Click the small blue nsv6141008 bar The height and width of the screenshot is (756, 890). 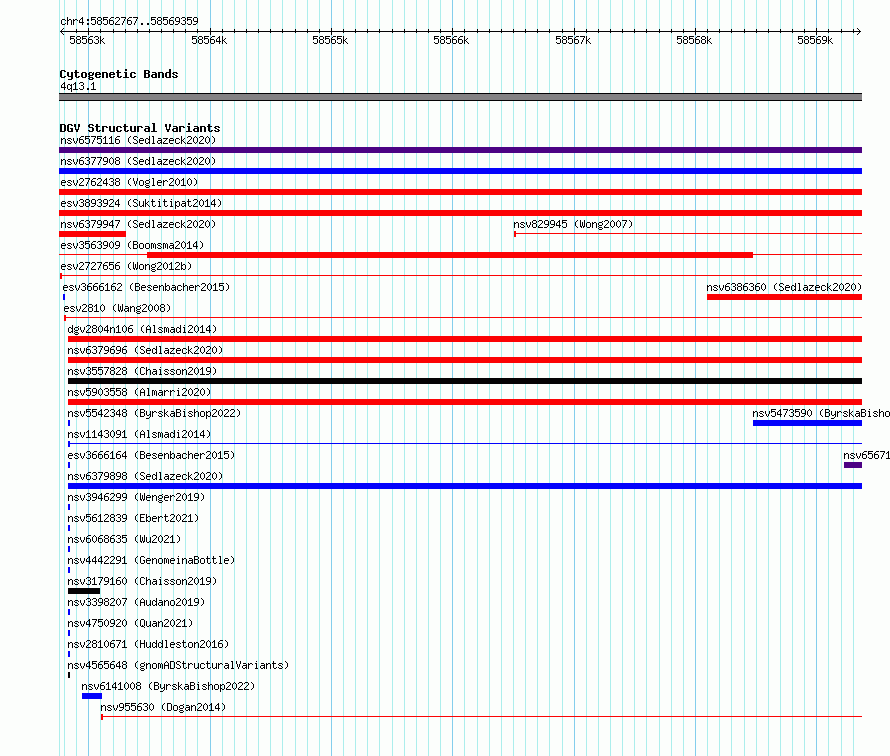pyautogui.click(x=92, y=696)
